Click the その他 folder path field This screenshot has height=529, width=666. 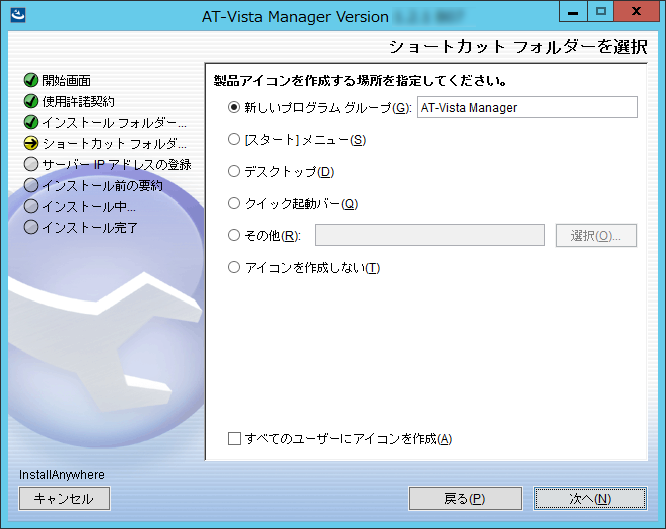(430, 235)
